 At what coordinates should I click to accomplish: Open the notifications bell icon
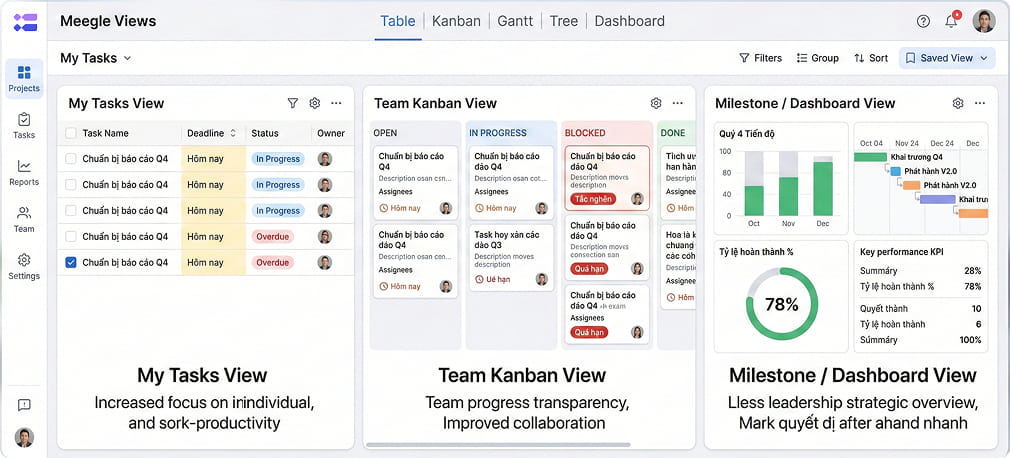pos(951,21)
